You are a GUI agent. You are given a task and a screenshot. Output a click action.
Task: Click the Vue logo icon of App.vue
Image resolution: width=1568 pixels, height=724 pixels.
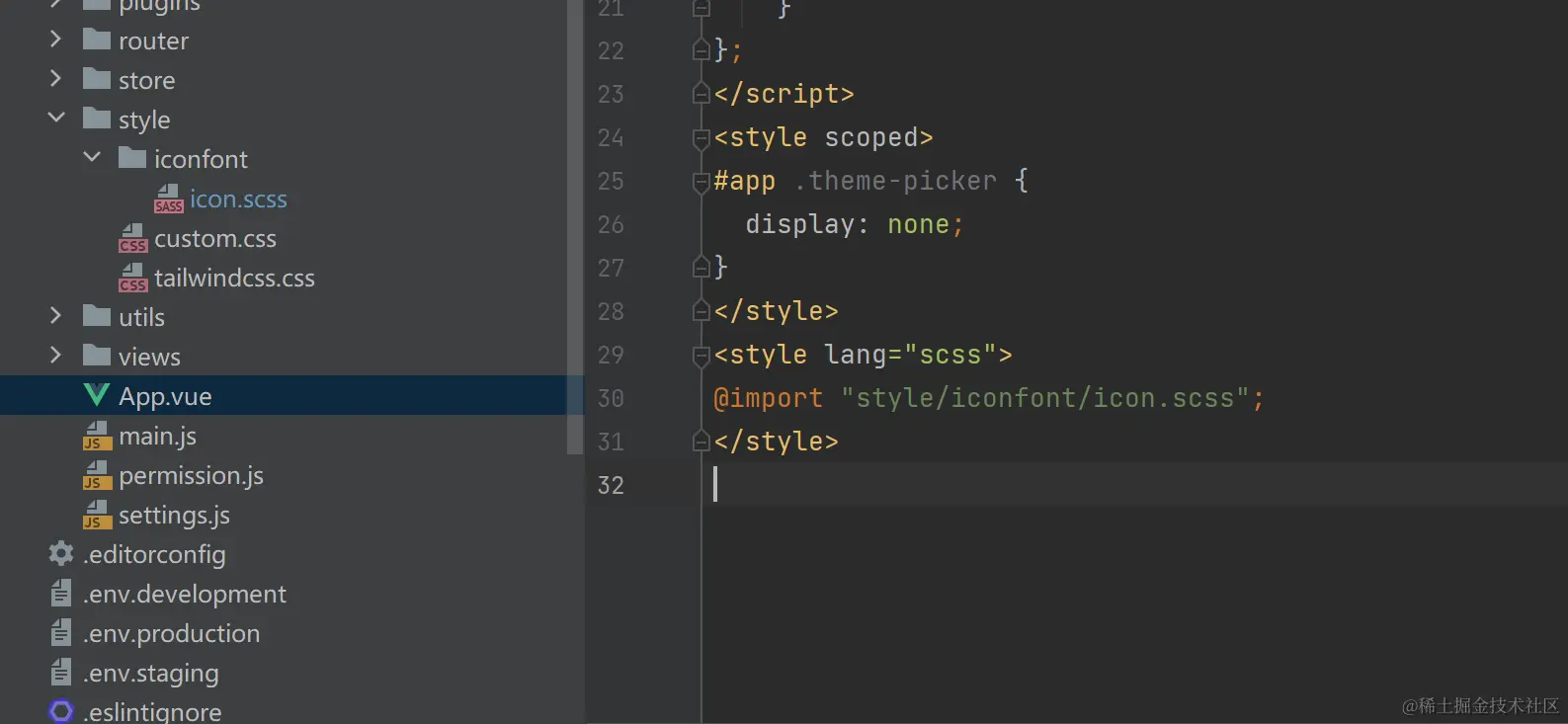97,395
